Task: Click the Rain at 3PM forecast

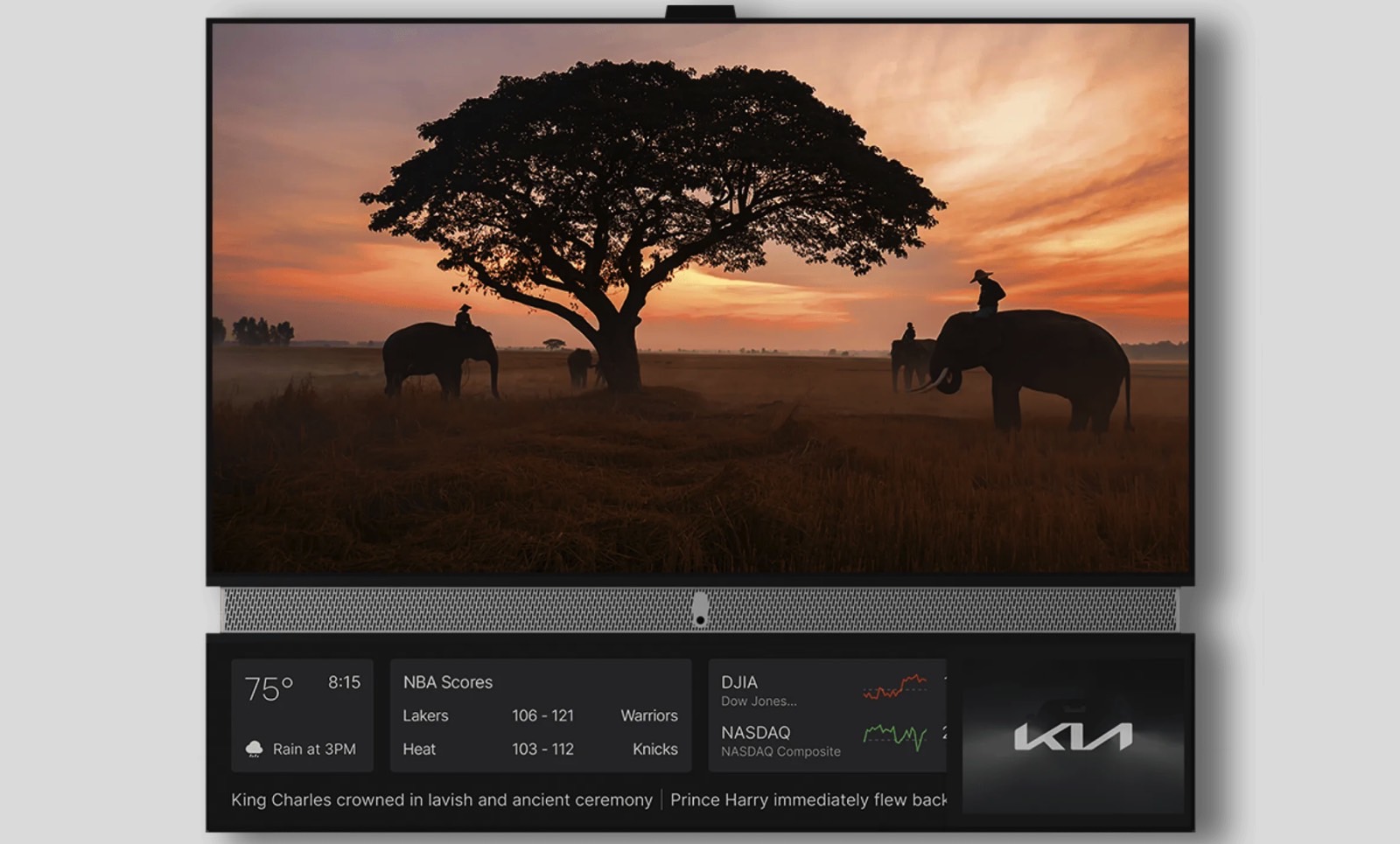Action: pos(314,749)
